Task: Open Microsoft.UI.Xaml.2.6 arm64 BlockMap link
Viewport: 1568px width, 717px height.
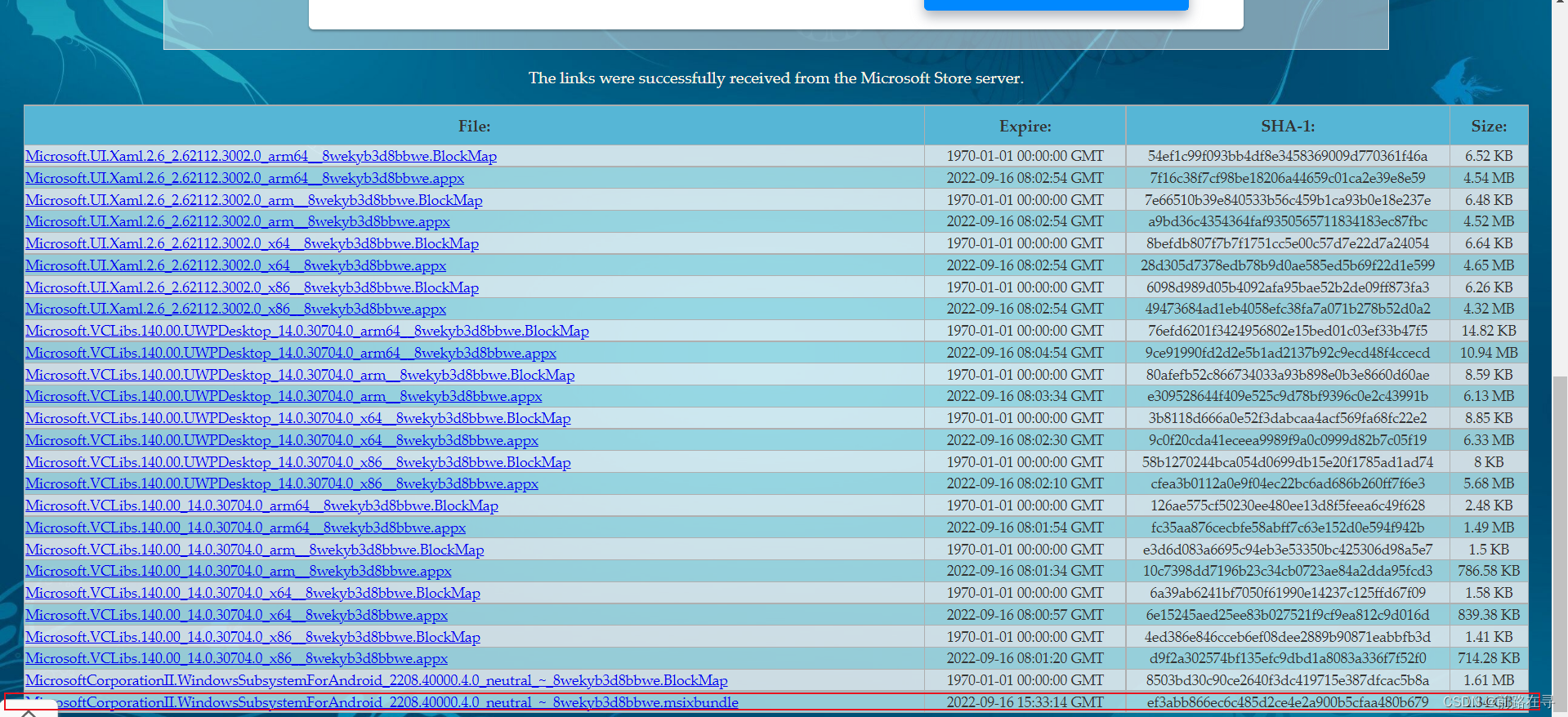Action: click(261, 156)
